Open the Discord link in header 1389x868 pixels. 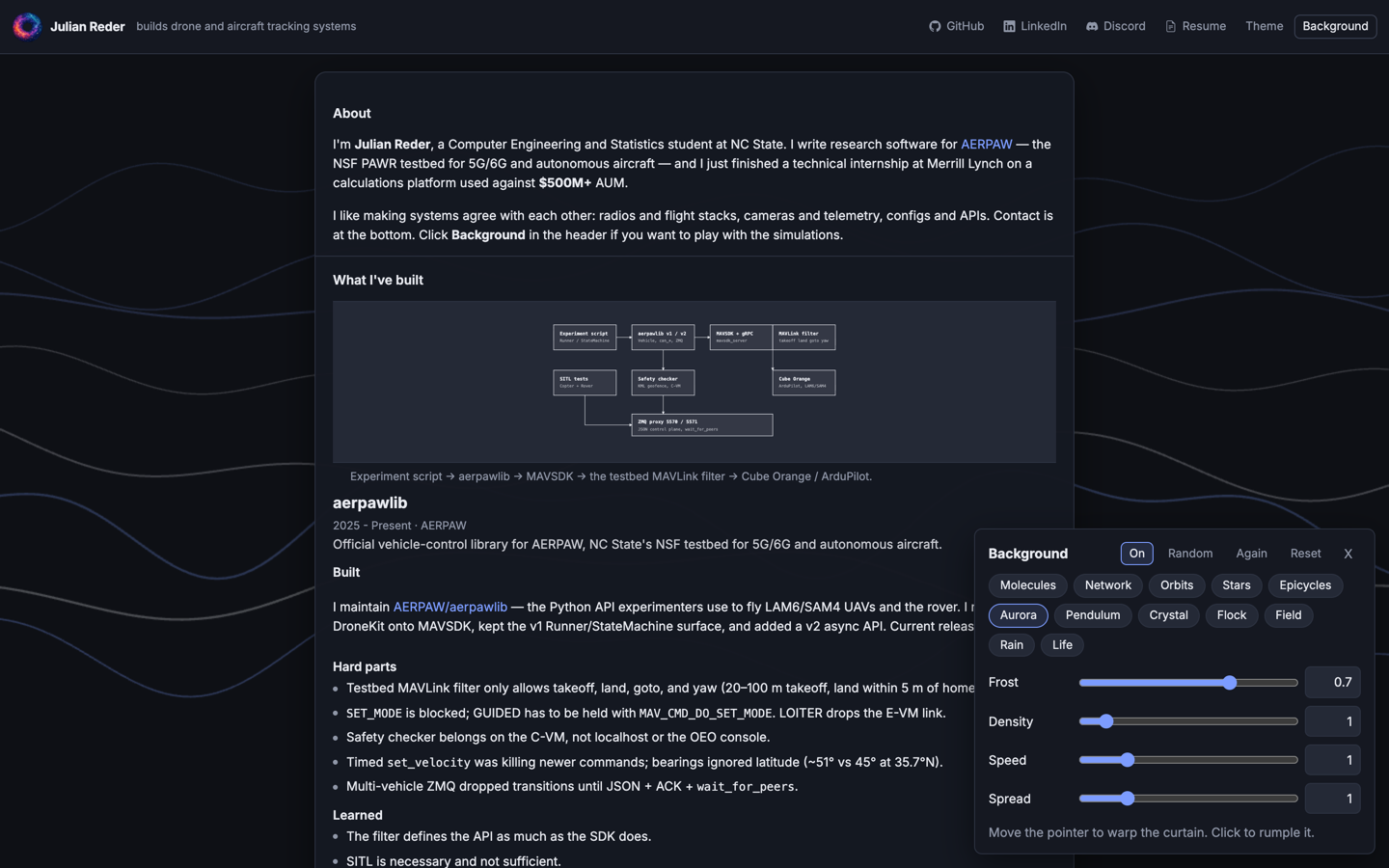click(1115, 26)
